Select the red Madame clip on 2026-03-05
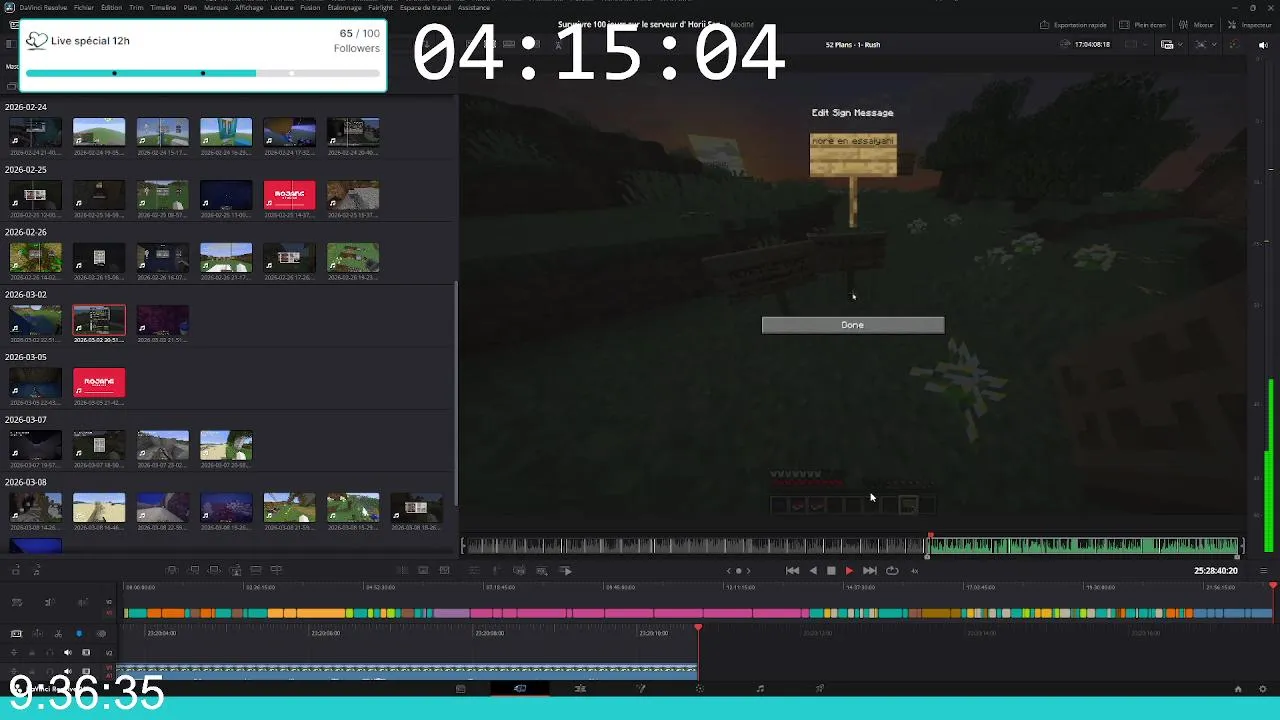 99,383
